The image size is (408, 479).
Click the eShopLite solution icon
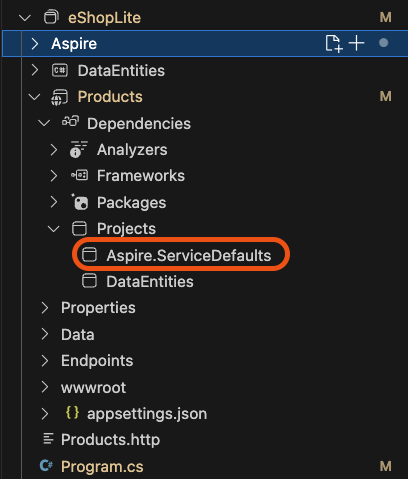click(51, 17)
